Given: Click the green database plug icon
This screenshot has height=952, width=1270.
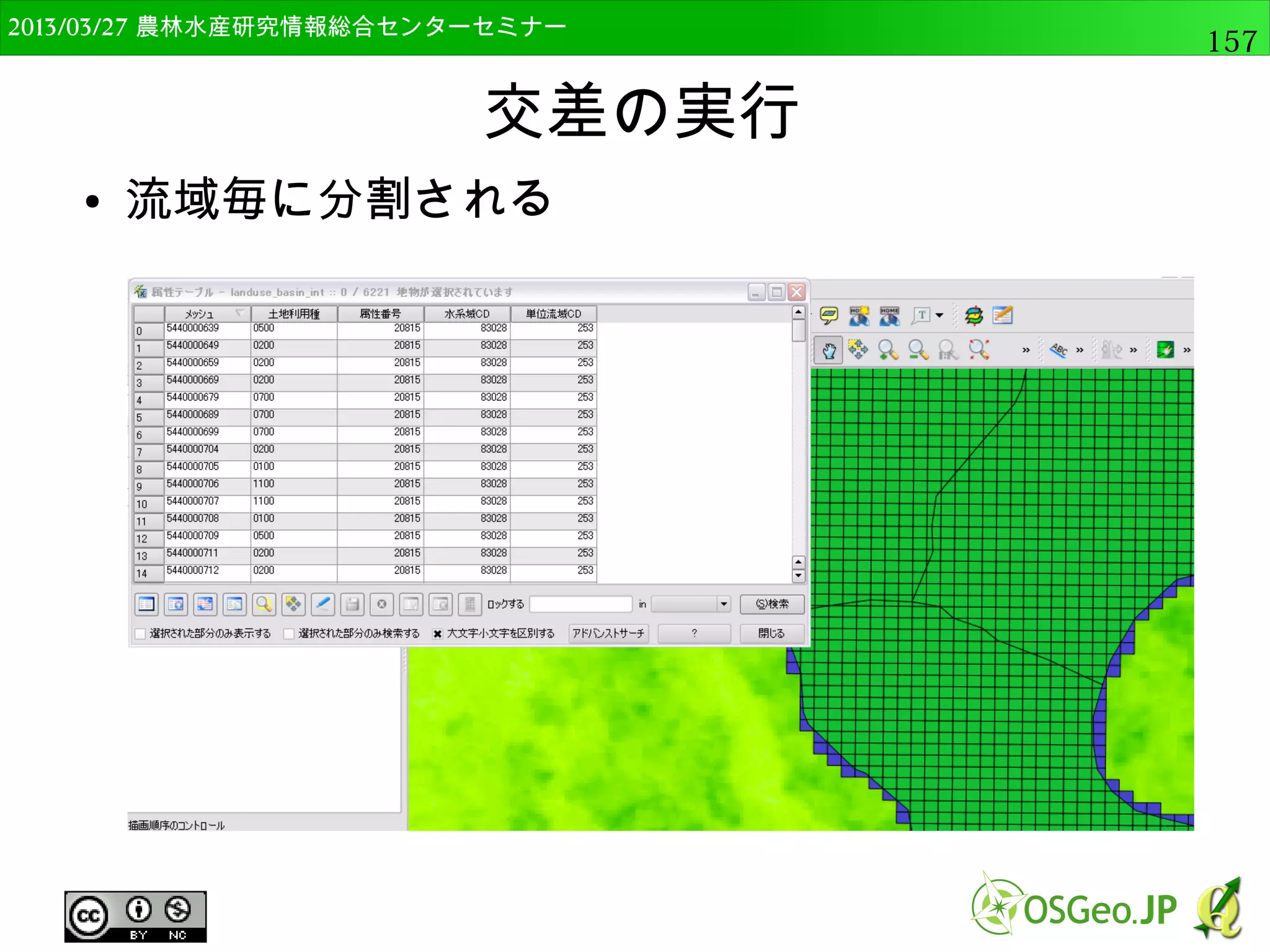Looking at the screenshot, I should click(x=1165, y=350).
